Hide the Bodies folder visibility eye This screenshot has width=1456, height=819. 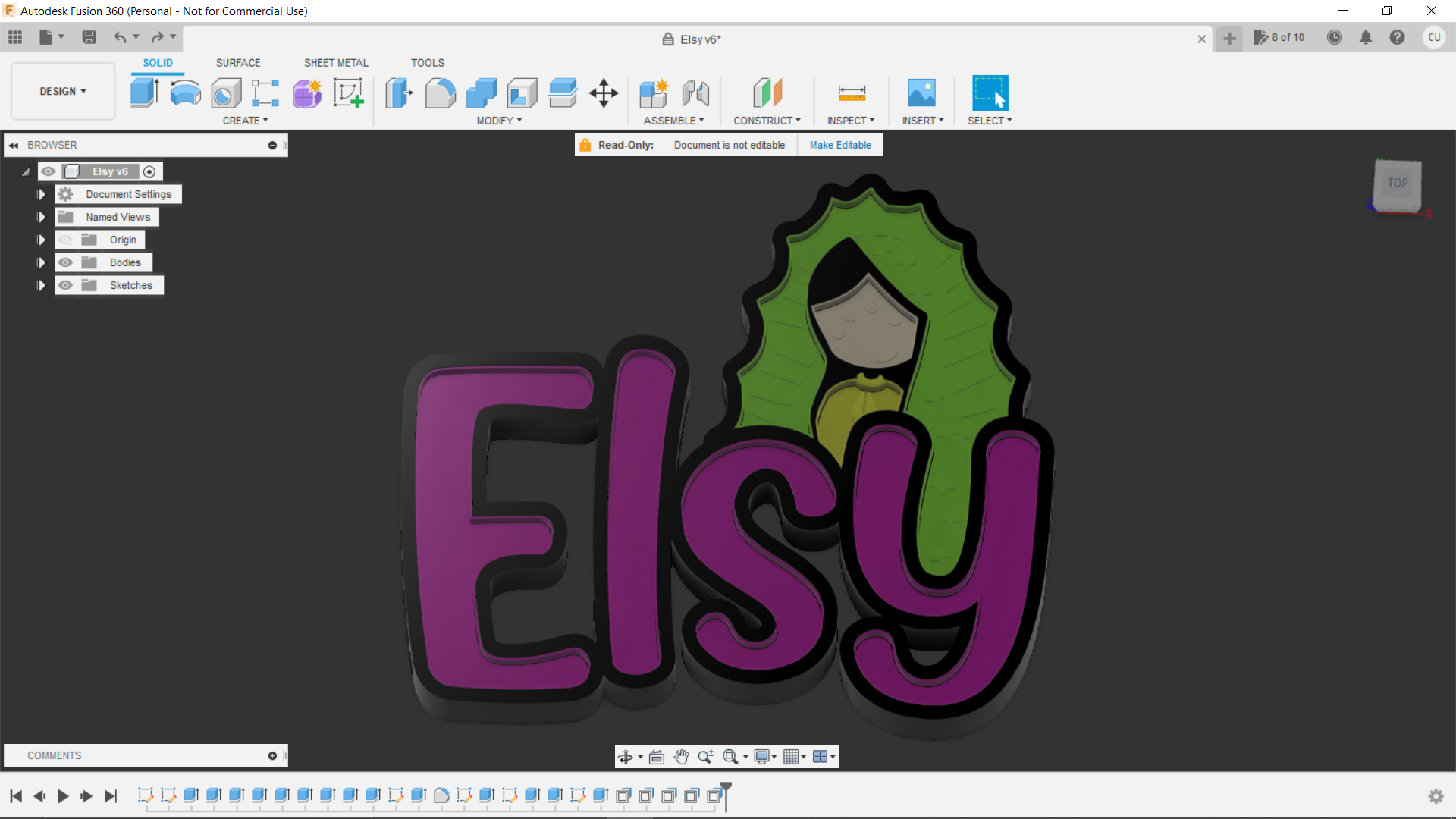click(66, 262)
